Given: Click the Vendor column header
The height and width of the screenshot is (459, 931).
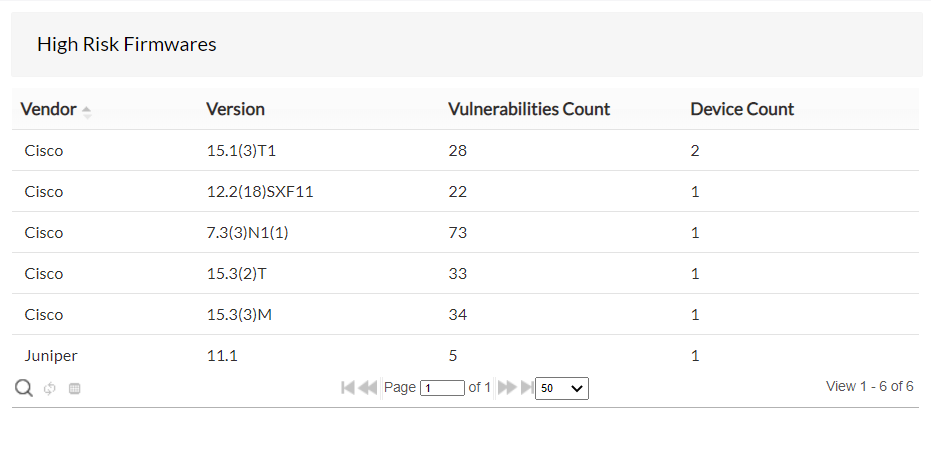Looking at the screenshot, I should tap(48, 109).
